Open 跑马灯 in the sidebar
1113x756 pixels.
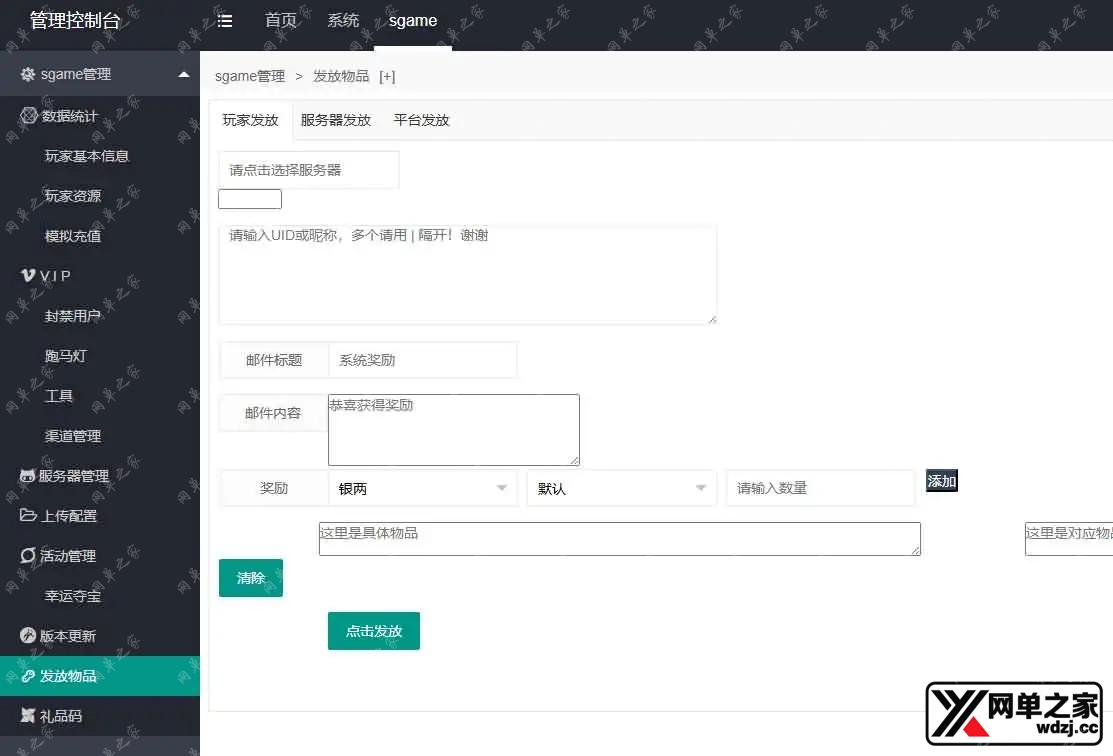pyautogui.click(x=65, y=356)
